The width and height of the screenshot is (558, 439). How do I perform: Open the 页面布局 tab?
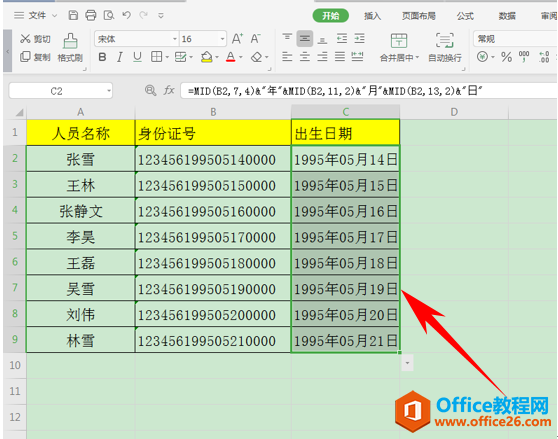(x=418, y=16)
